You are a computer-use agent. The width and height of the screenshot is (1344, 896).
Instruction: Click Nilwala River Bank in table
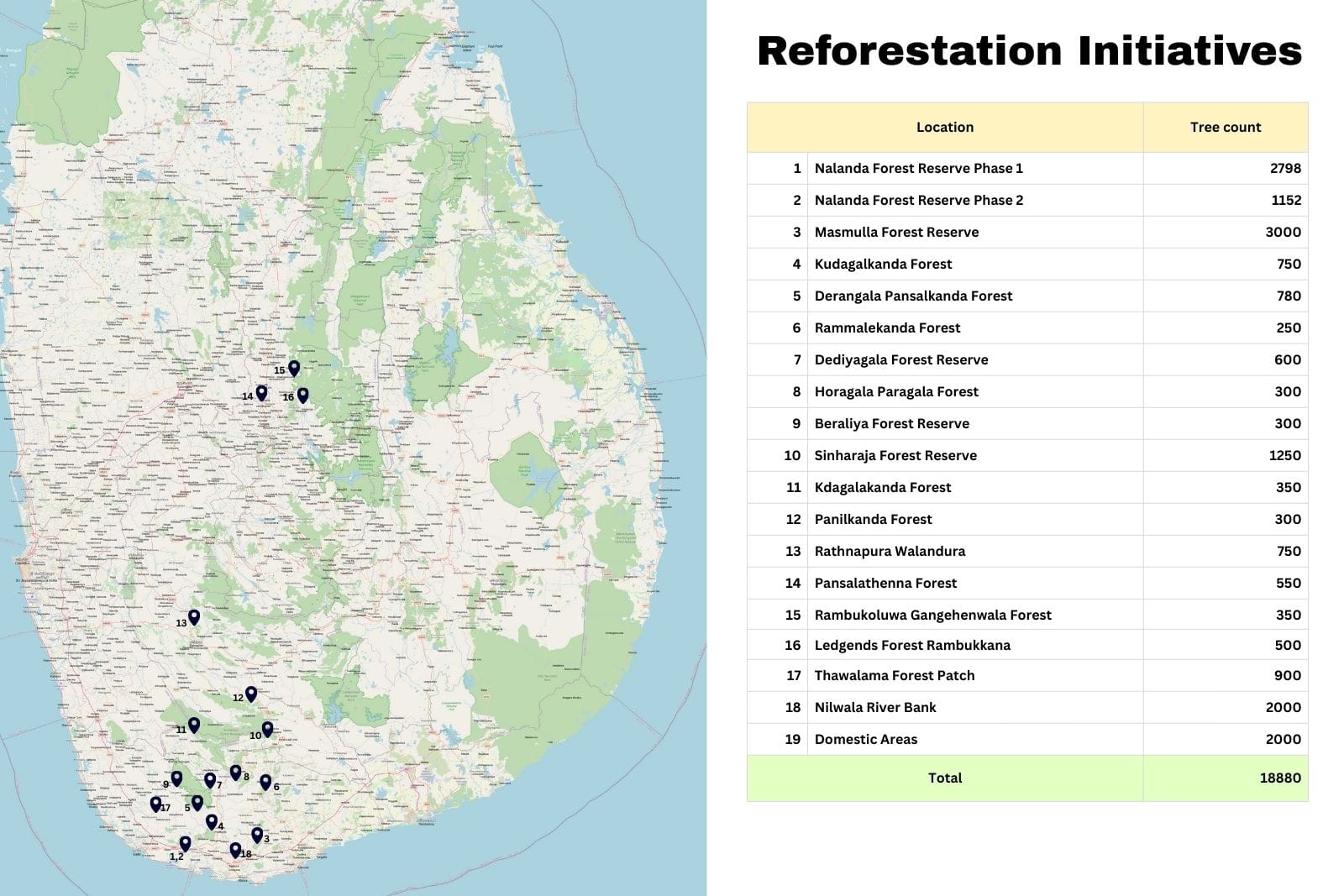[874, 708]
